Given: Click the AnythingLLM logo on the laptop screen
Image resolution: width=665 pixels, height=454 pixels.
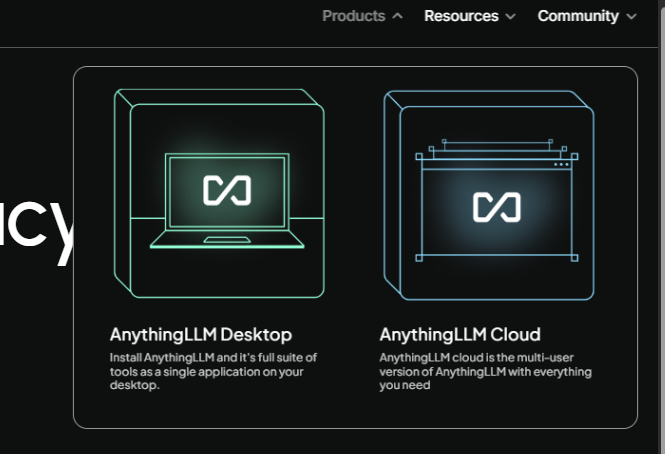Looking at the screenshot, I should pos(227,191).
